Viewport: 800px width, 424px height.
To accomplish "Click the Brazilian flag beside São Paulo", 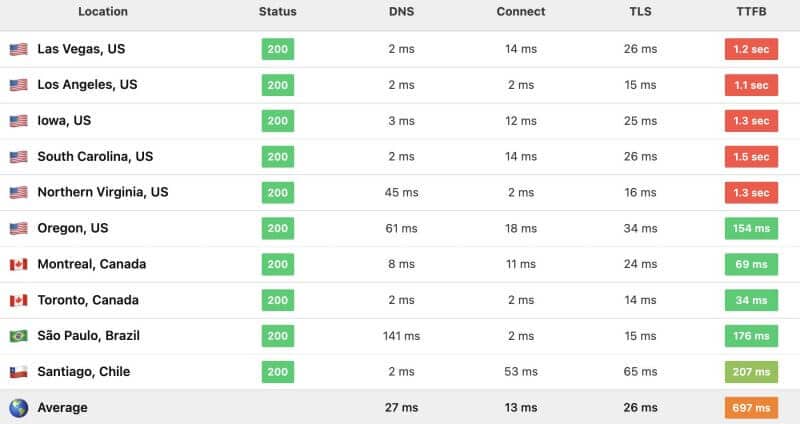I will [x=18, y=336].
